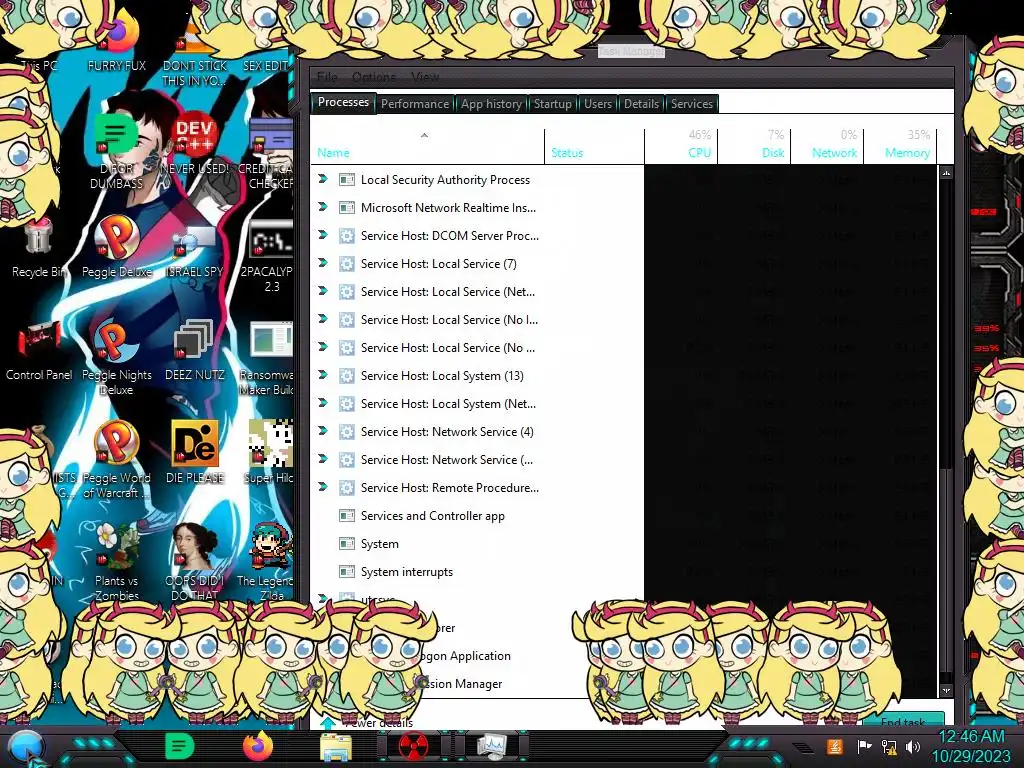The width and height of the screenshot is (1024, 768).
Task: Click the System interrupts process icon
Action: click(x=347, y=572)
